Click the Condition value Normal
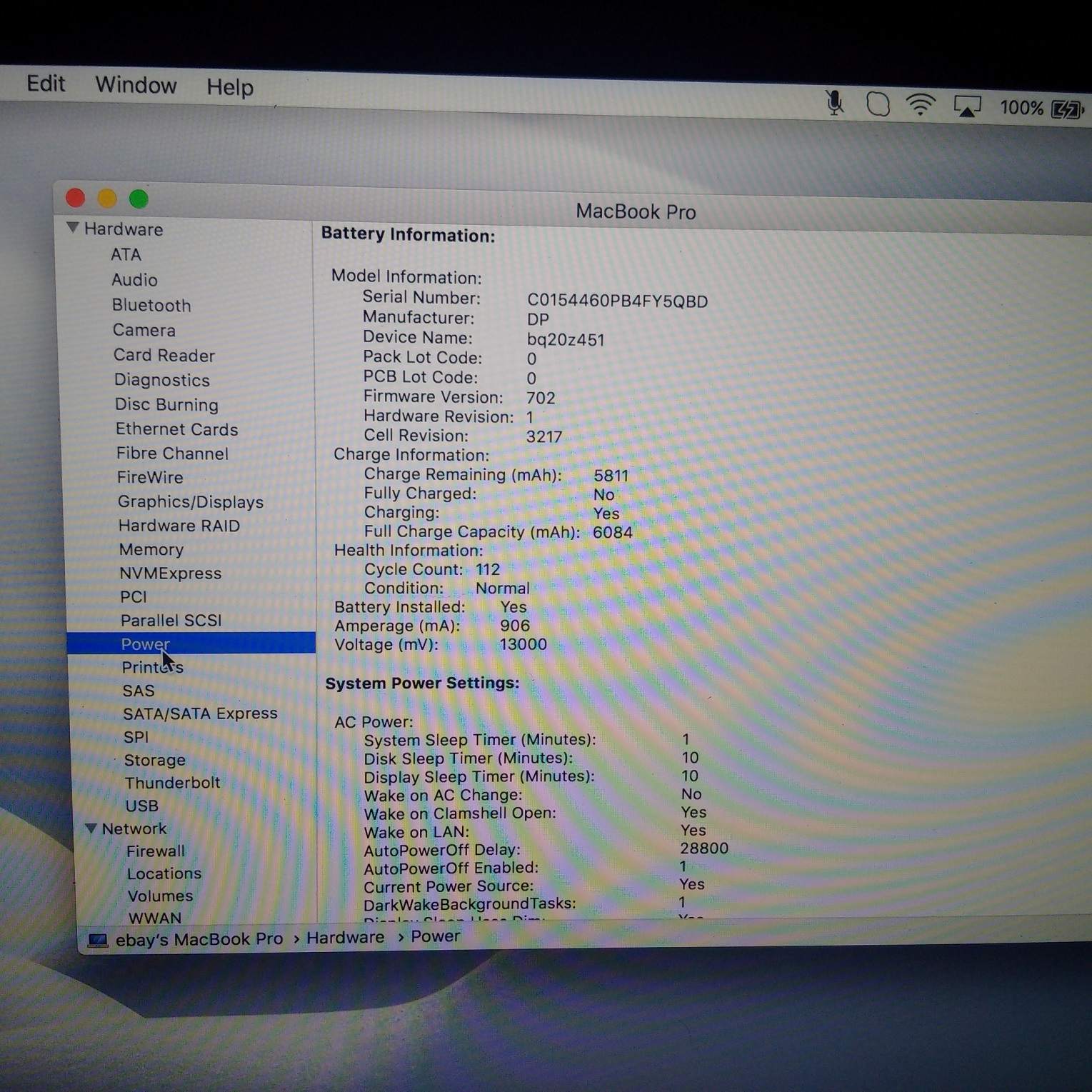 [503, 588]
